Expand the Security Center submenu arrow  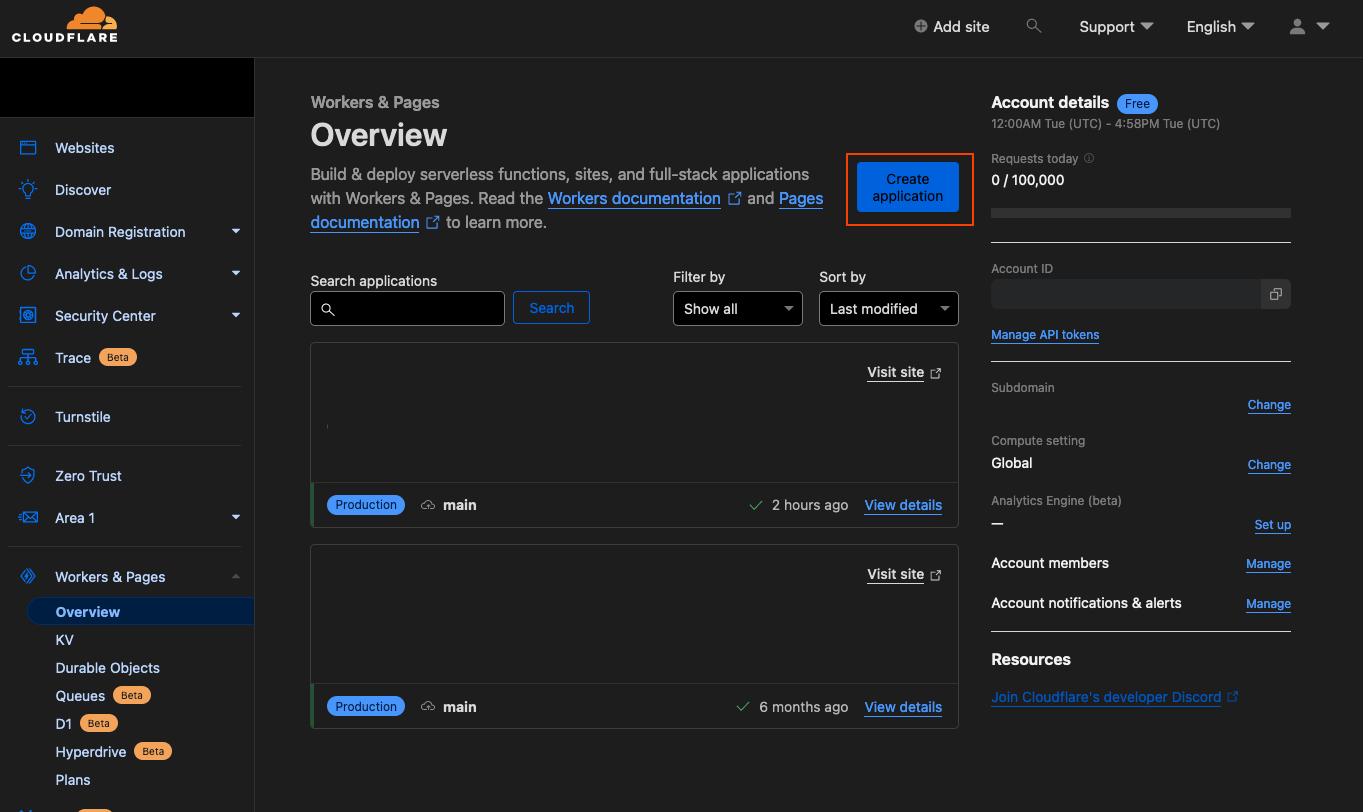(236, 315)
